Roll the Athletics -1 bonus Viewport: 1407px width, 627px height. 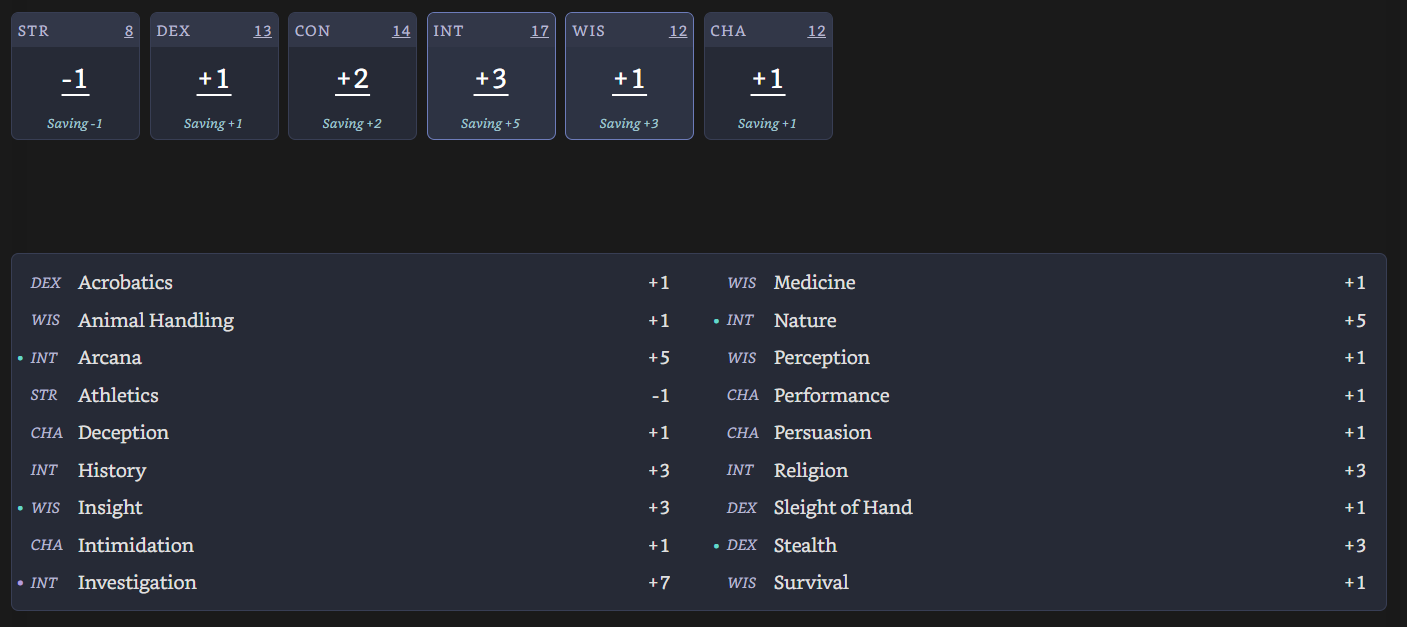point(660,396)
